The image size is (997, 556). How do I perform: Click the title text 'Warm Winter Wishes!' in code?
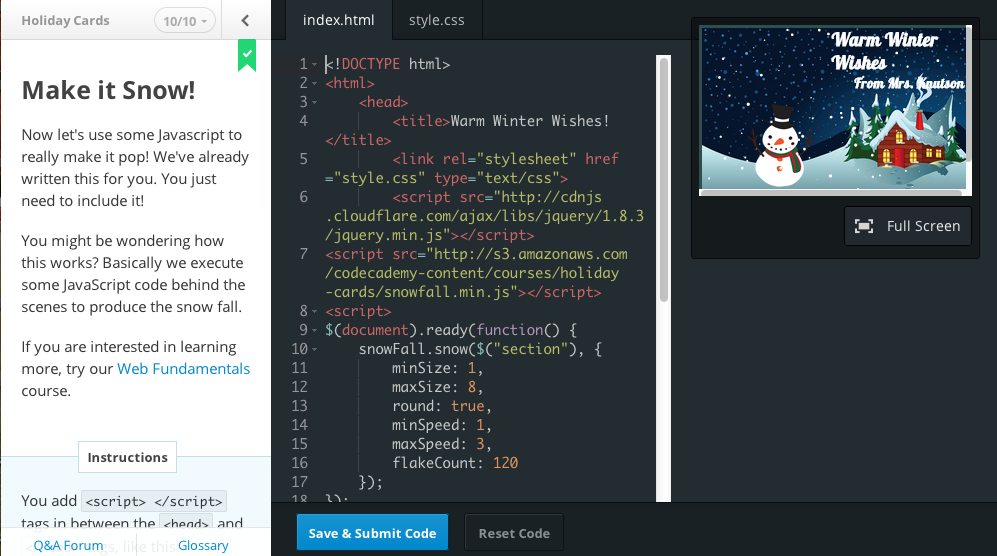point(530,121)
